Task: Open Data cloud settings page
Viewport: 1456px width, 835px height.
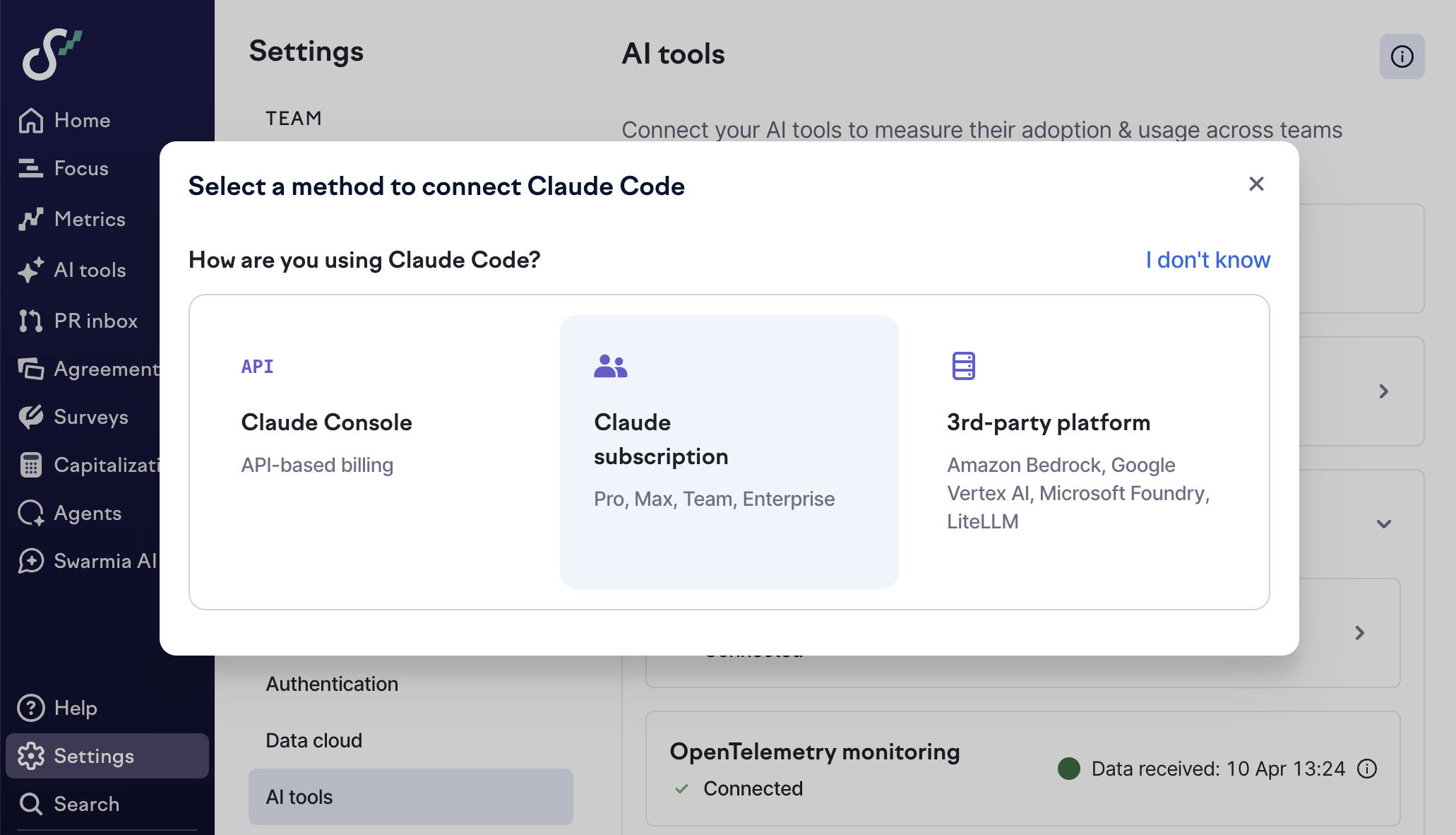Action: pos(314,740)
